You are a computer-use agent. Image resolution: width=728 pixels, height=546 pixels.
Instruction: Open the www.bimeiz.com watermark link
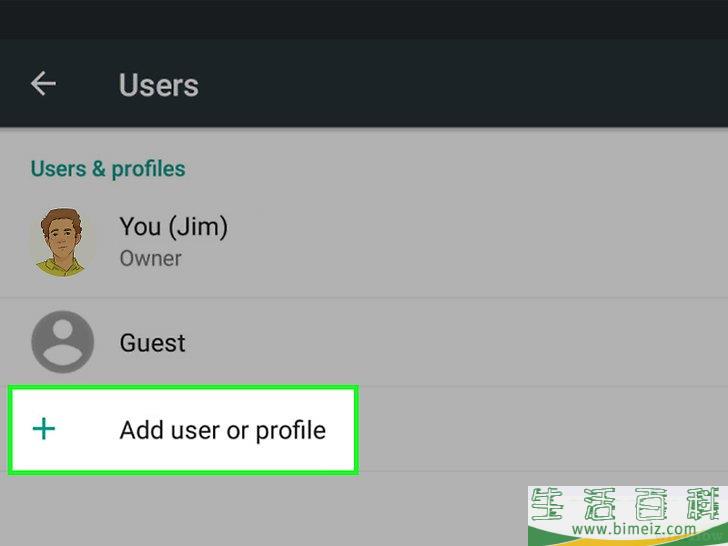click(x=634, y=528)
